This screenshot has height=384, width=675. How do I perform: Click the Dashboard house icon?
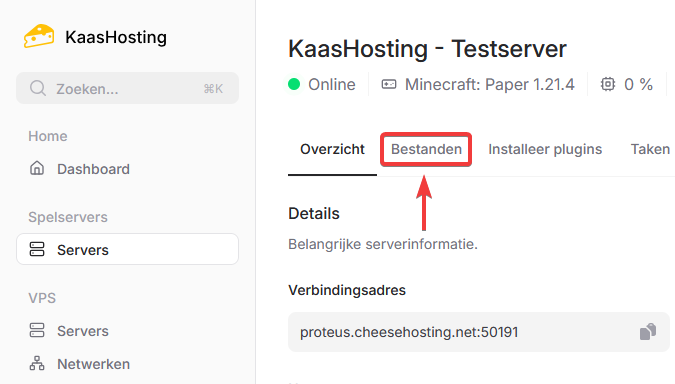(37, 168)
